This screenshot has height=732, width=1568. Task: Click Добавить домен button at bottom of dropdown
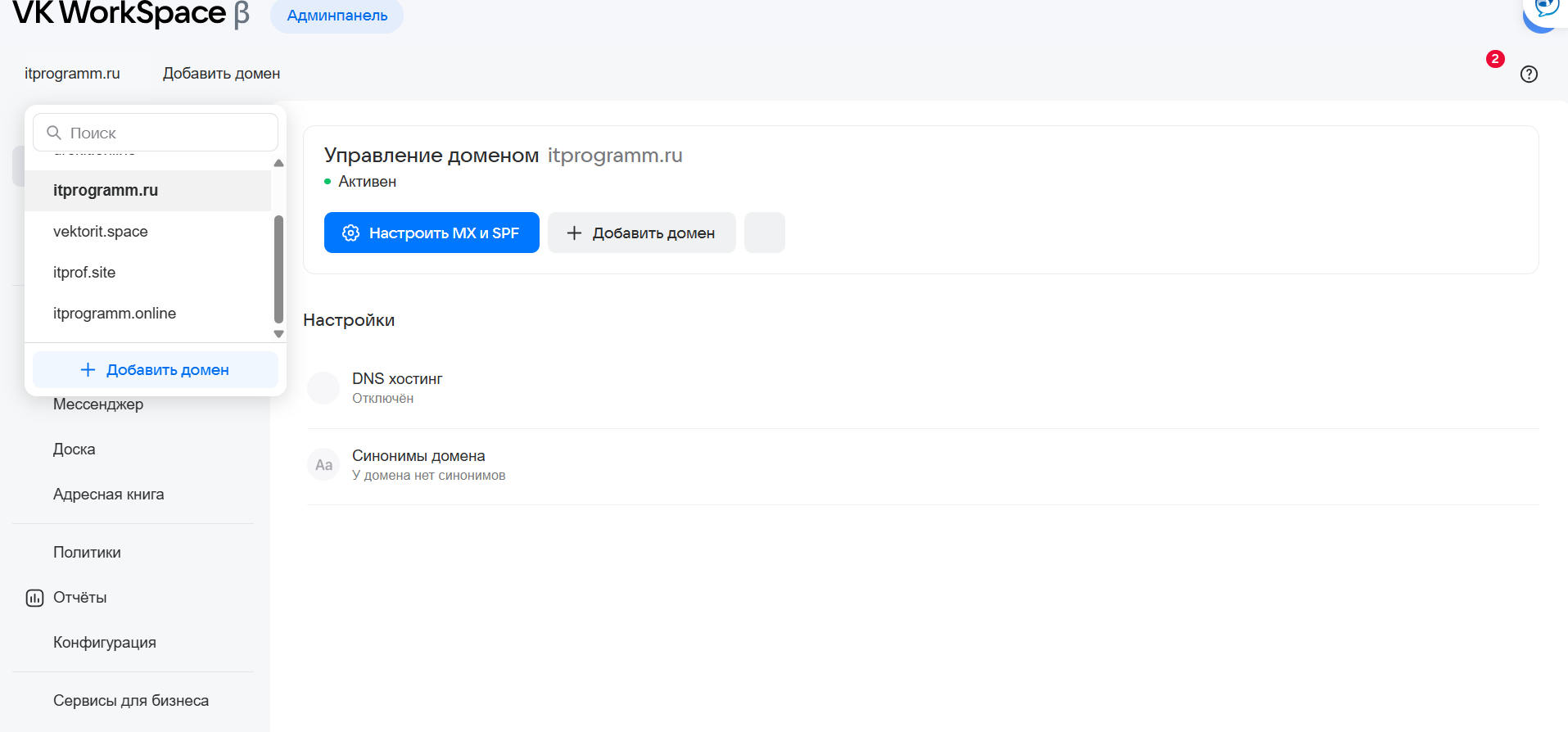156,370
